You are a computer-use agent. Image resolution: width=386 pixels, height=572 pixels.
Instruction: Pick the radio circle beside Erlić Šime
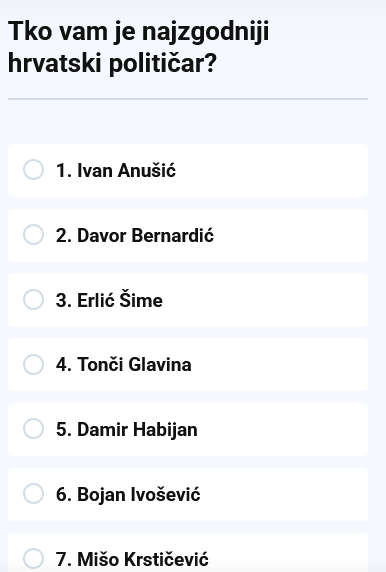(x=34, y=299)
